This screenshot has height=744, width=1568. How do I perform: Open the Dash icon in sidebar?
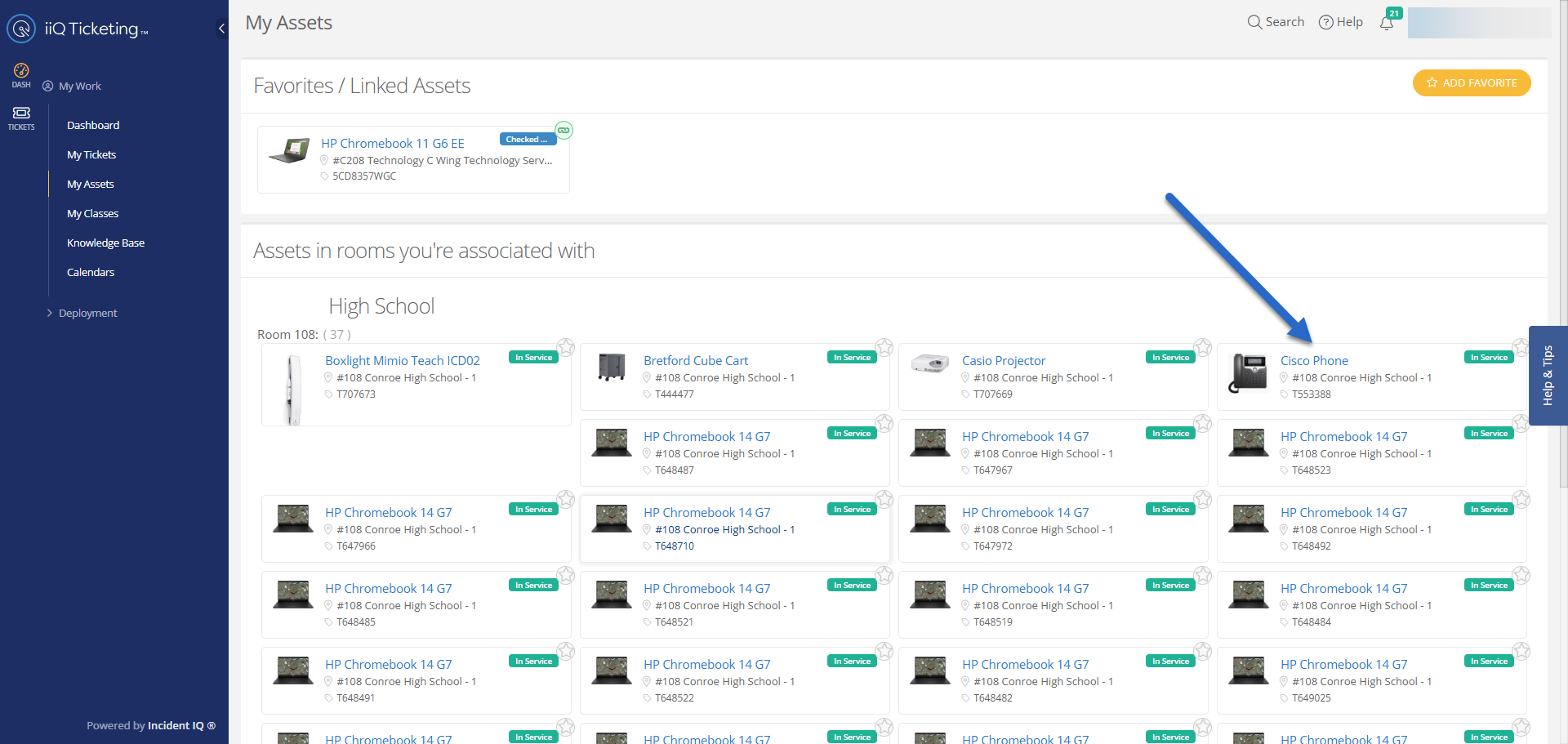pyautogui.click(x=21, y=74)
